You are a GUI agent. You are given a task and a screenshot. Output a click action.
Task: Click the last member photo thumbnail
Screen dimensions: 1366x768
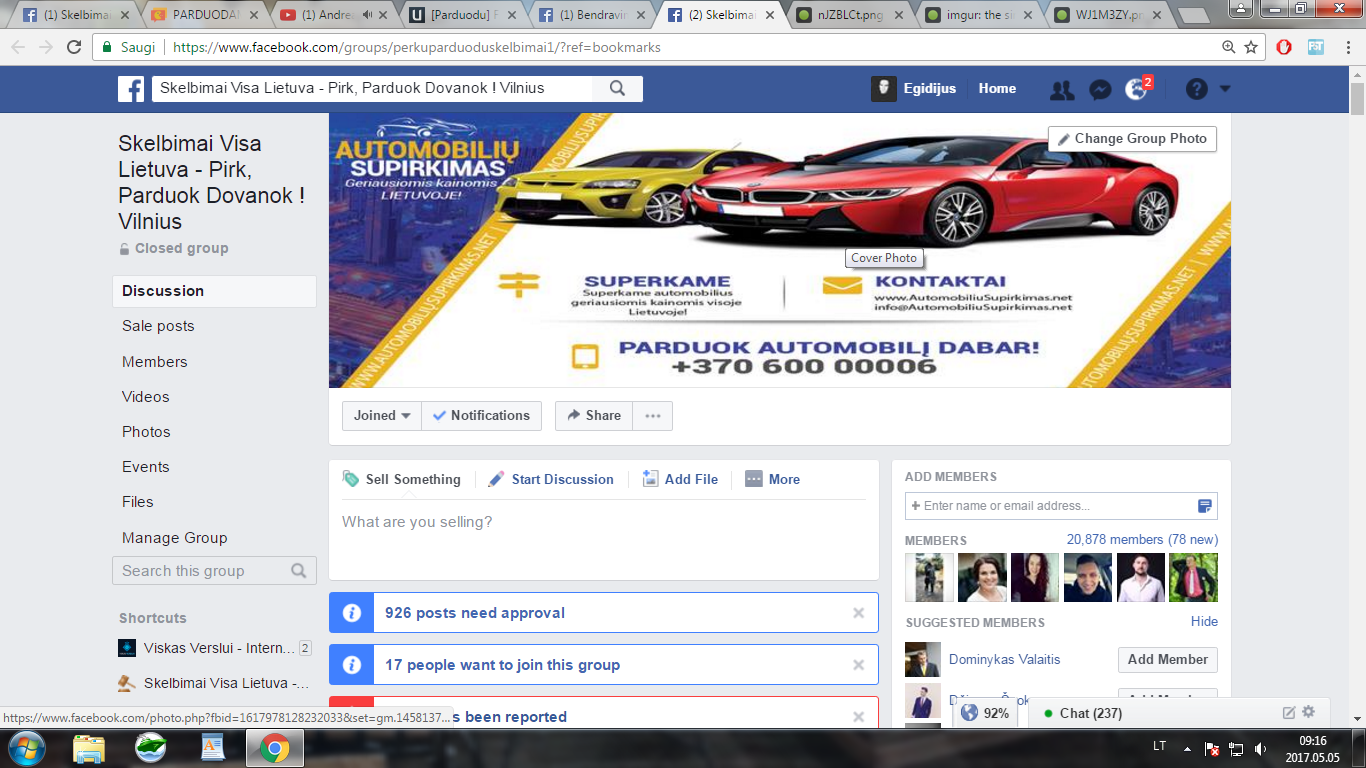1194,578
